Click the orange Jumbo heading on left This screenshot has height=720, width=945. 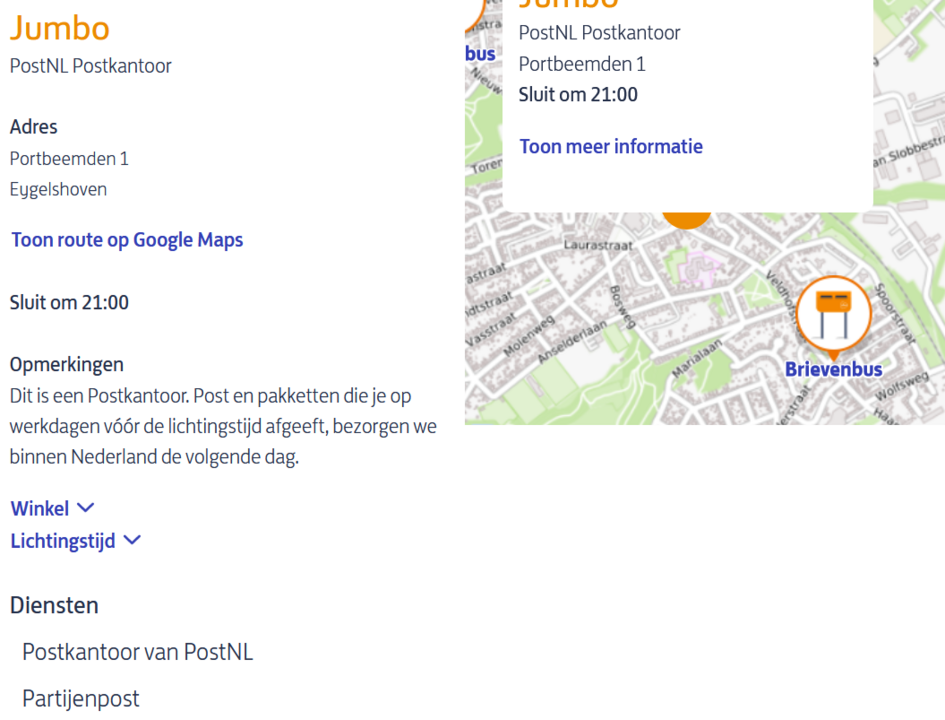[x=60, y=28]
